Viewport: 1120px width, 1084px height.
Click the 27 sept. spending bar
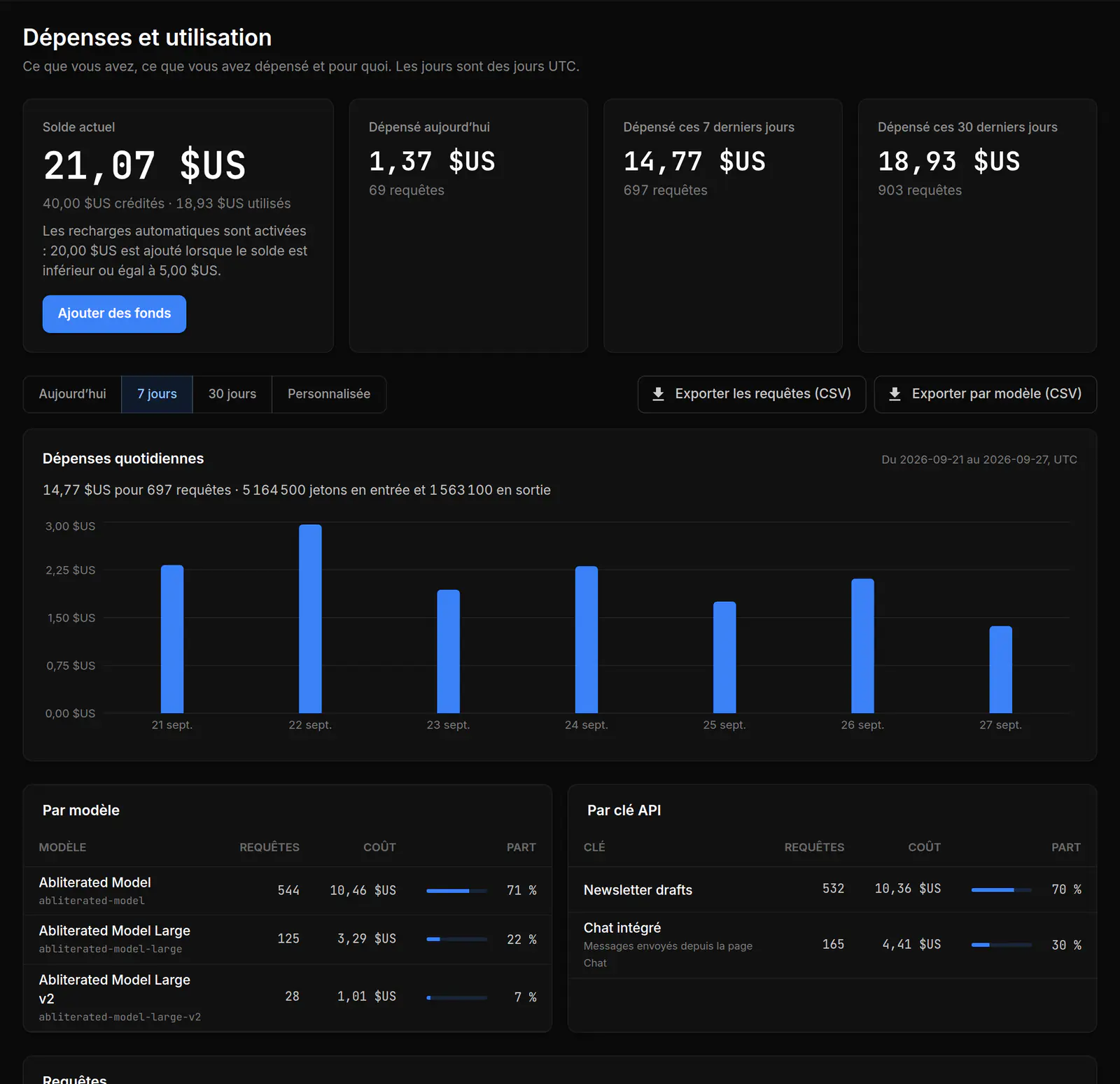pyautogui.click(x=1001, y=670)
